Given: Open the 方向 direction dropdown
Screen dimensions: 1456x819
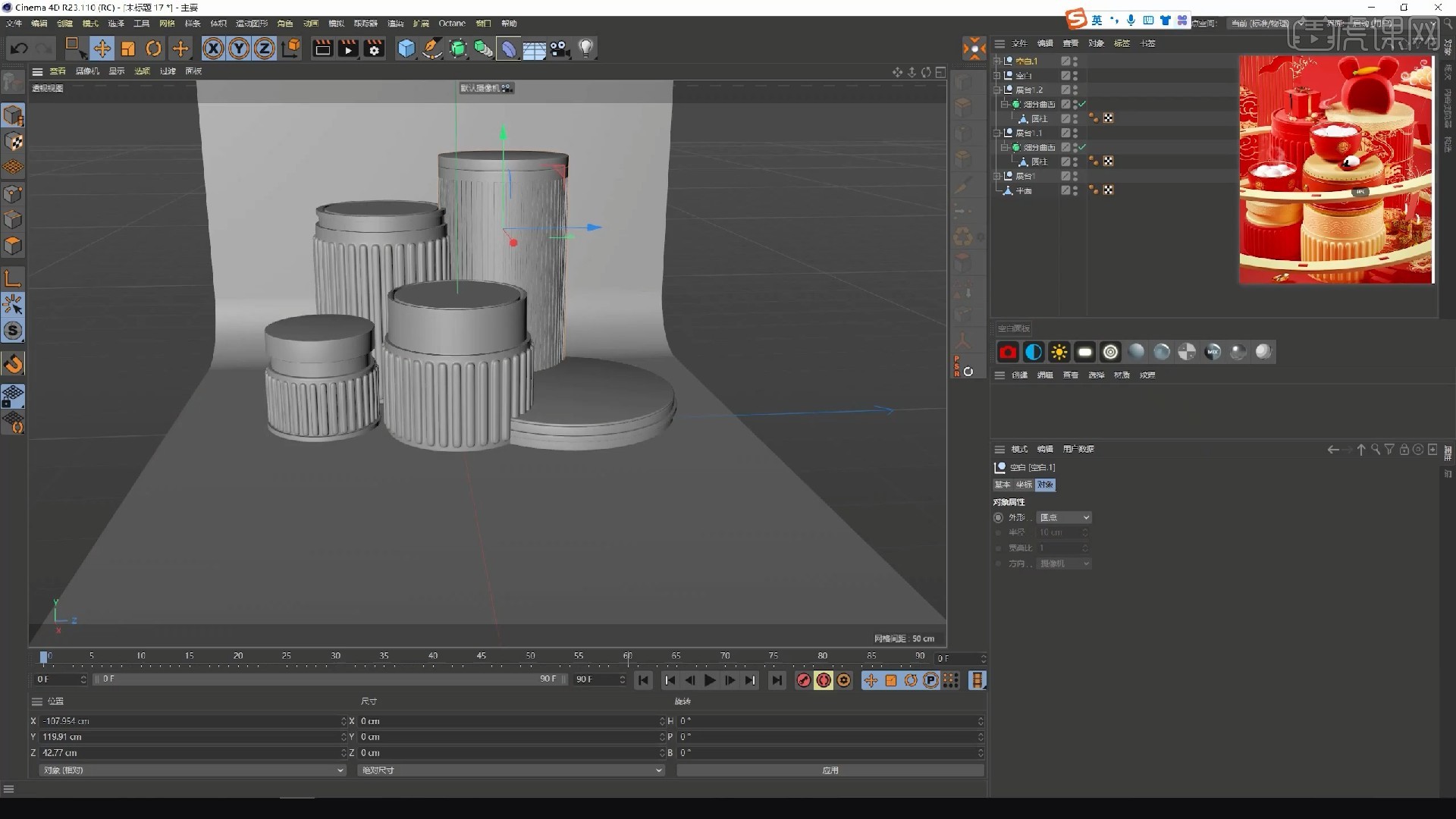Looking at the screenshot, I should pyautogui.click(x=1064, y=564).
